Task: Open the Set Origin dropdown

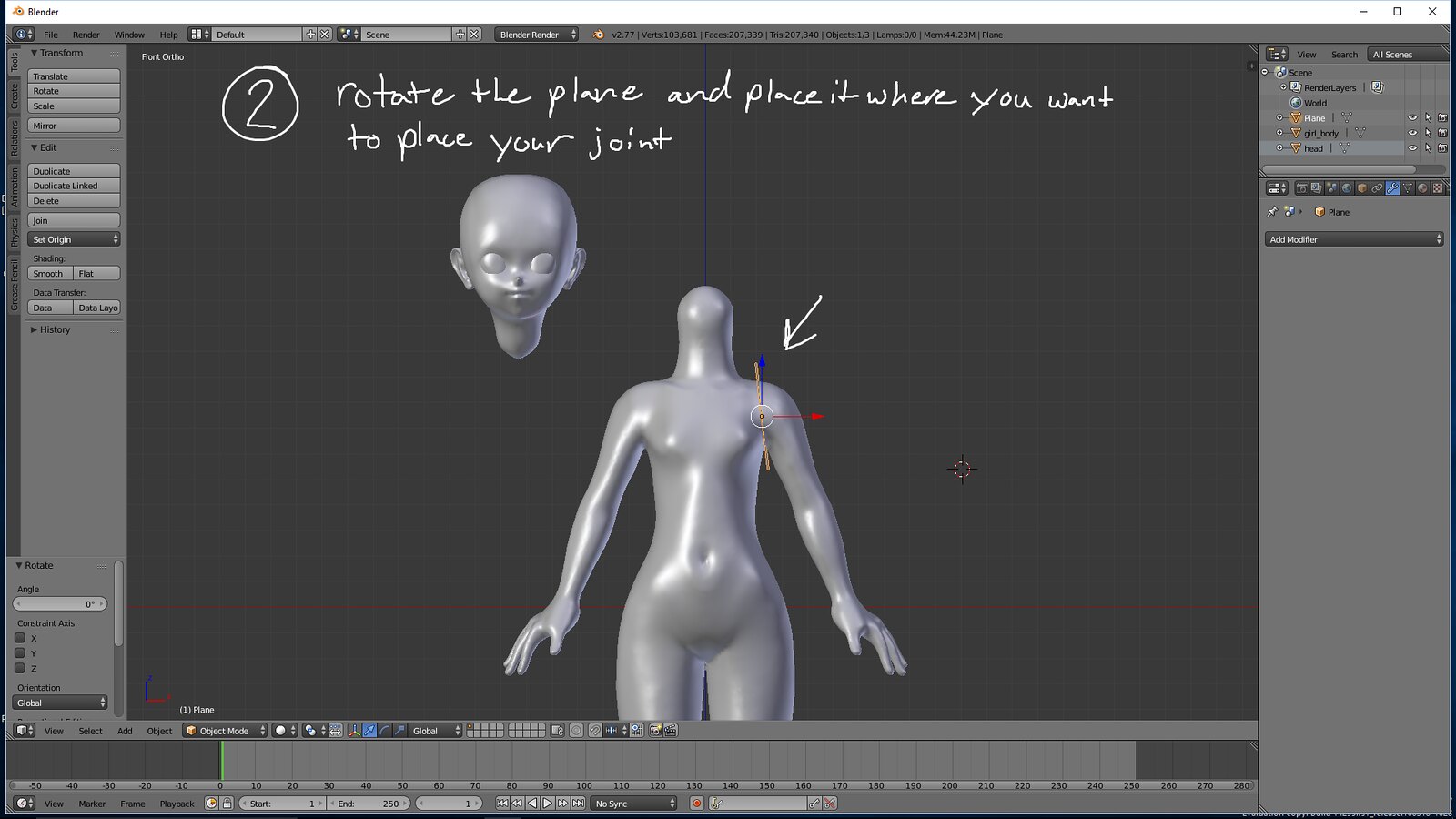Action: [74, 239]
